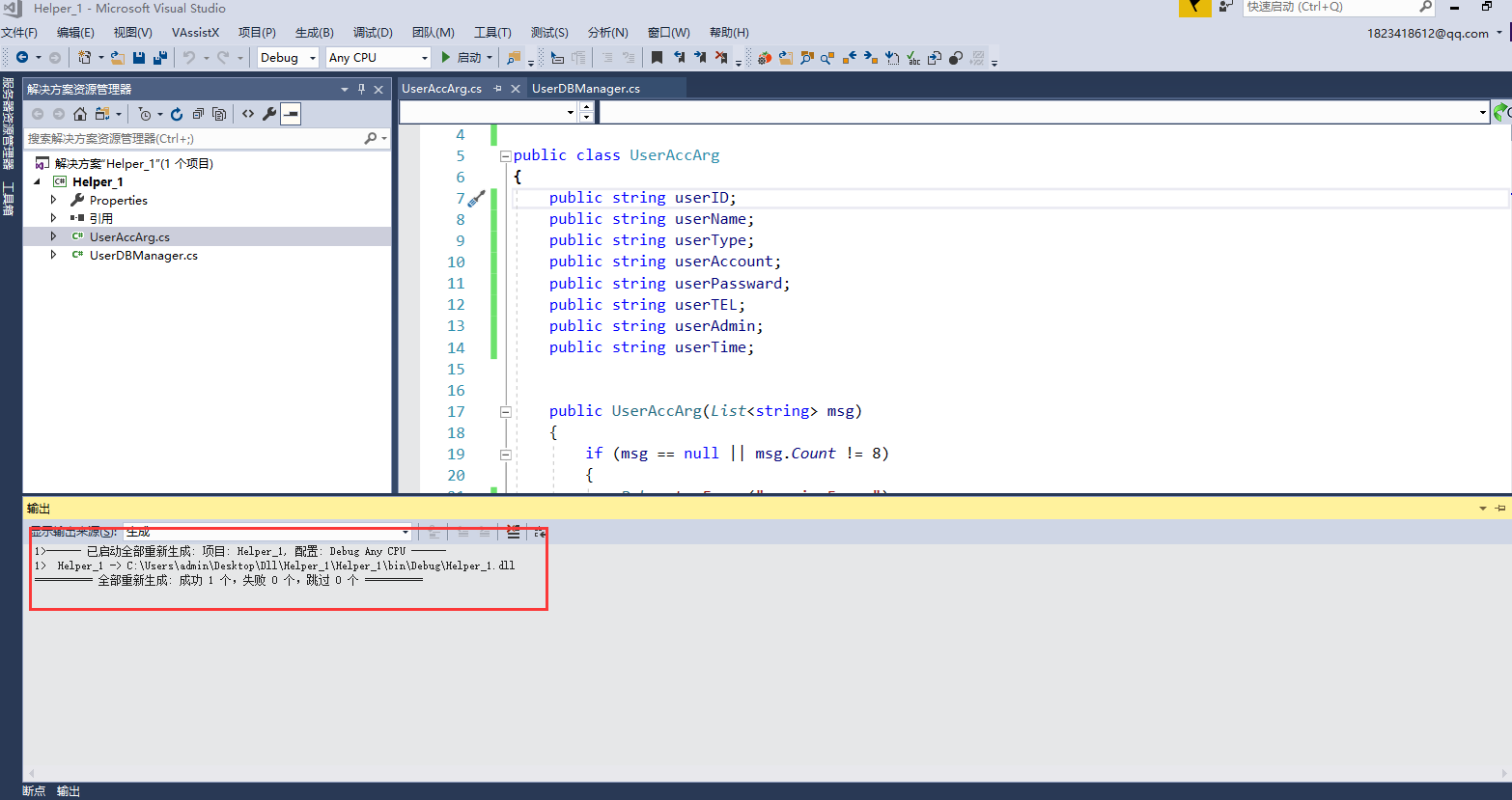Click the Save All icon
This screenshot has height=800, width=1512.
[160, 58]
